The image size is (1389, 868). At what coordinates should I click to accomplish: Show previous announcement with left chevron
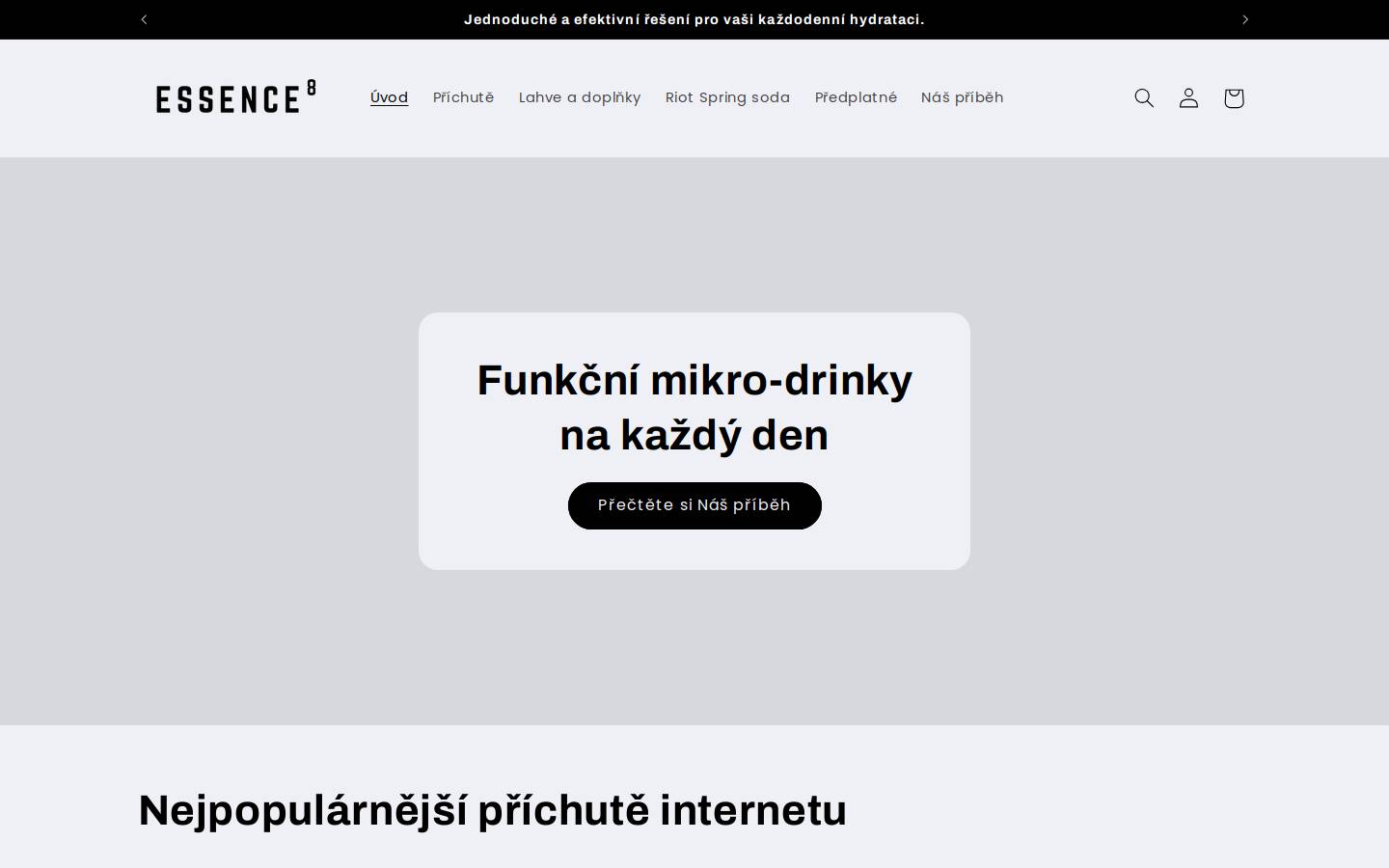[144, 19]
